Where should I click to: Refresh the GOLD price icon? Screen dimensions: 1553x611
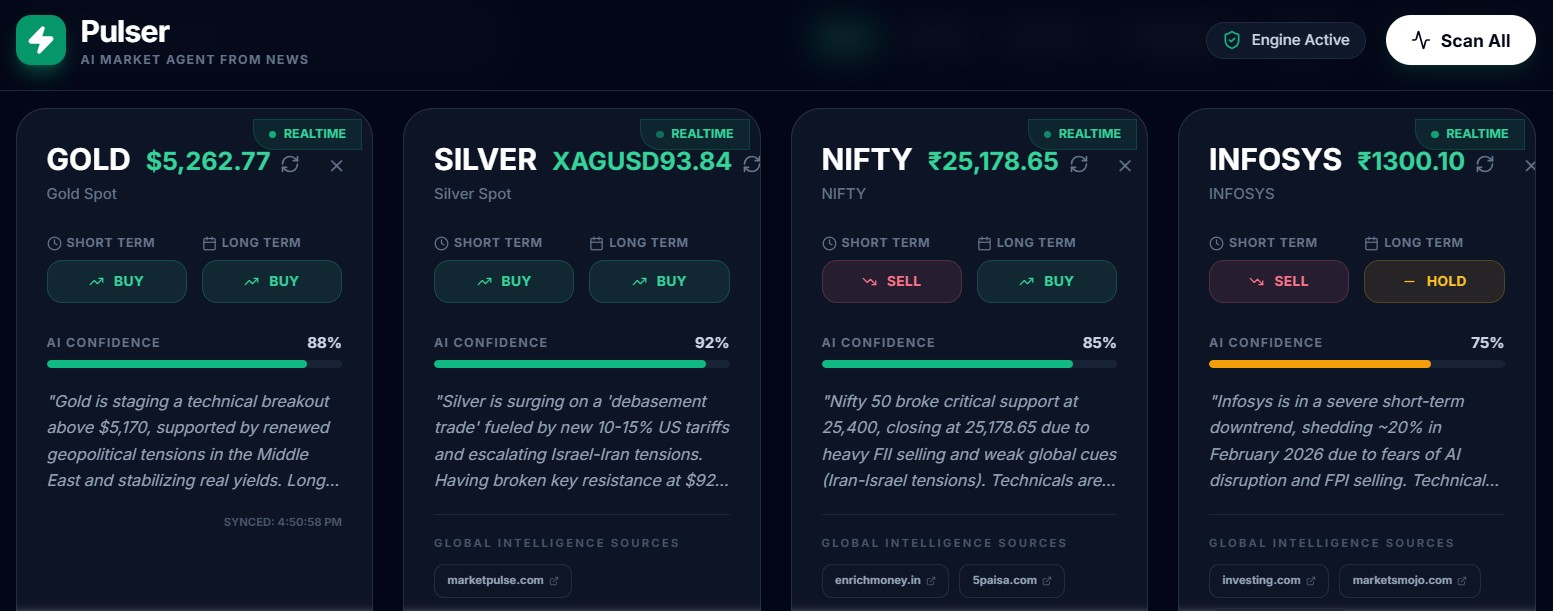pyautogui.click(x=290, y=163)
